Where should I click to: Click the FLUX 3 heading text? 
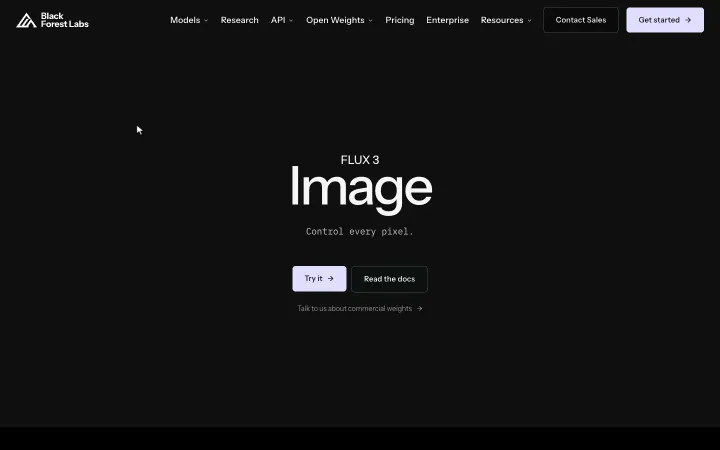click(360, 160)
